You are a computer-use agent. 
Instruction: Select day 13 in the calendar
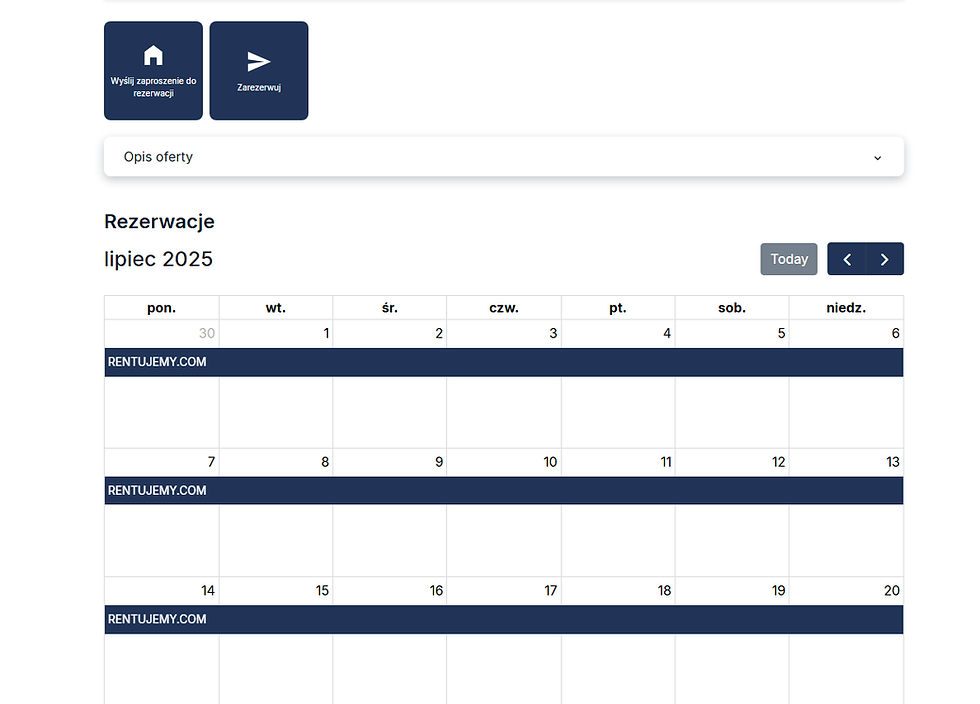click(892, 462)
